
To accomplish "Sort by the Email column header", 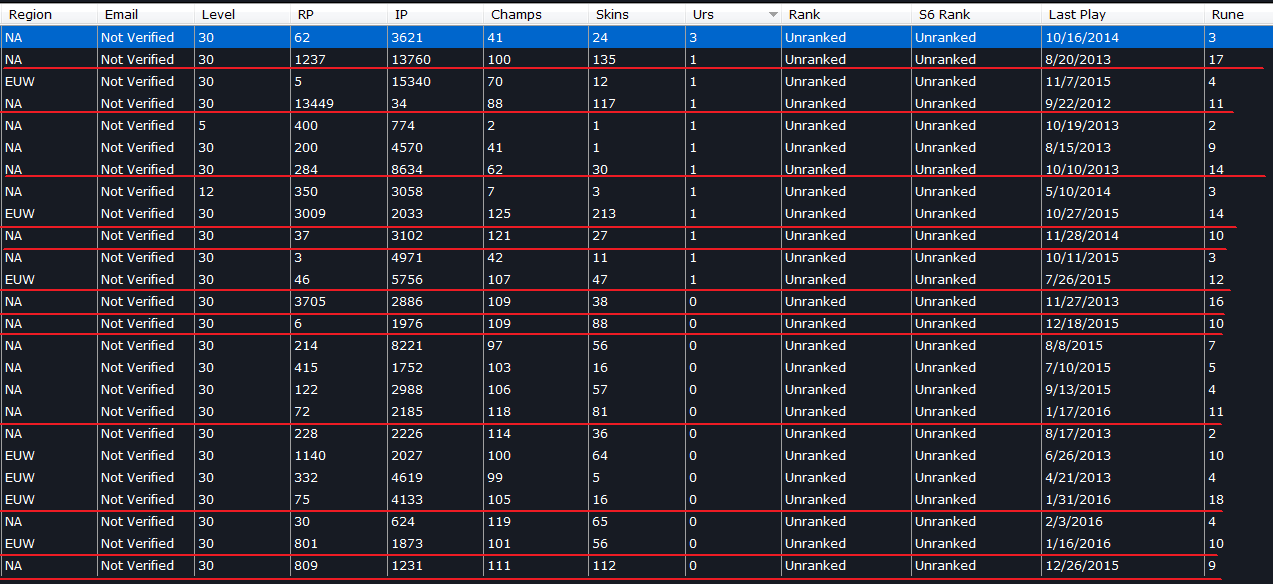I will coord(146,15).
